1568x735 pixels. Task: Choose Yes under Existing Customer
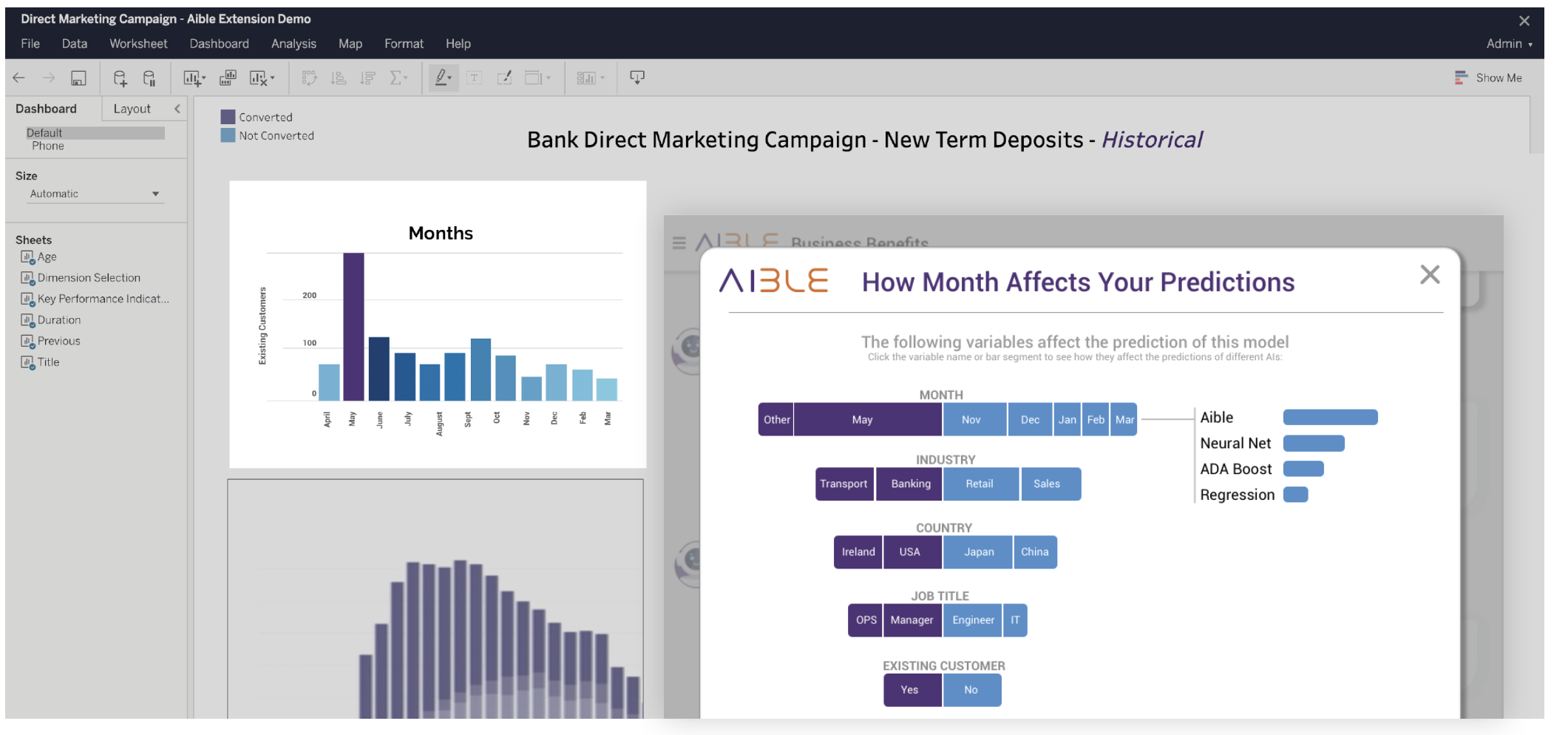(x=912, y=690)
